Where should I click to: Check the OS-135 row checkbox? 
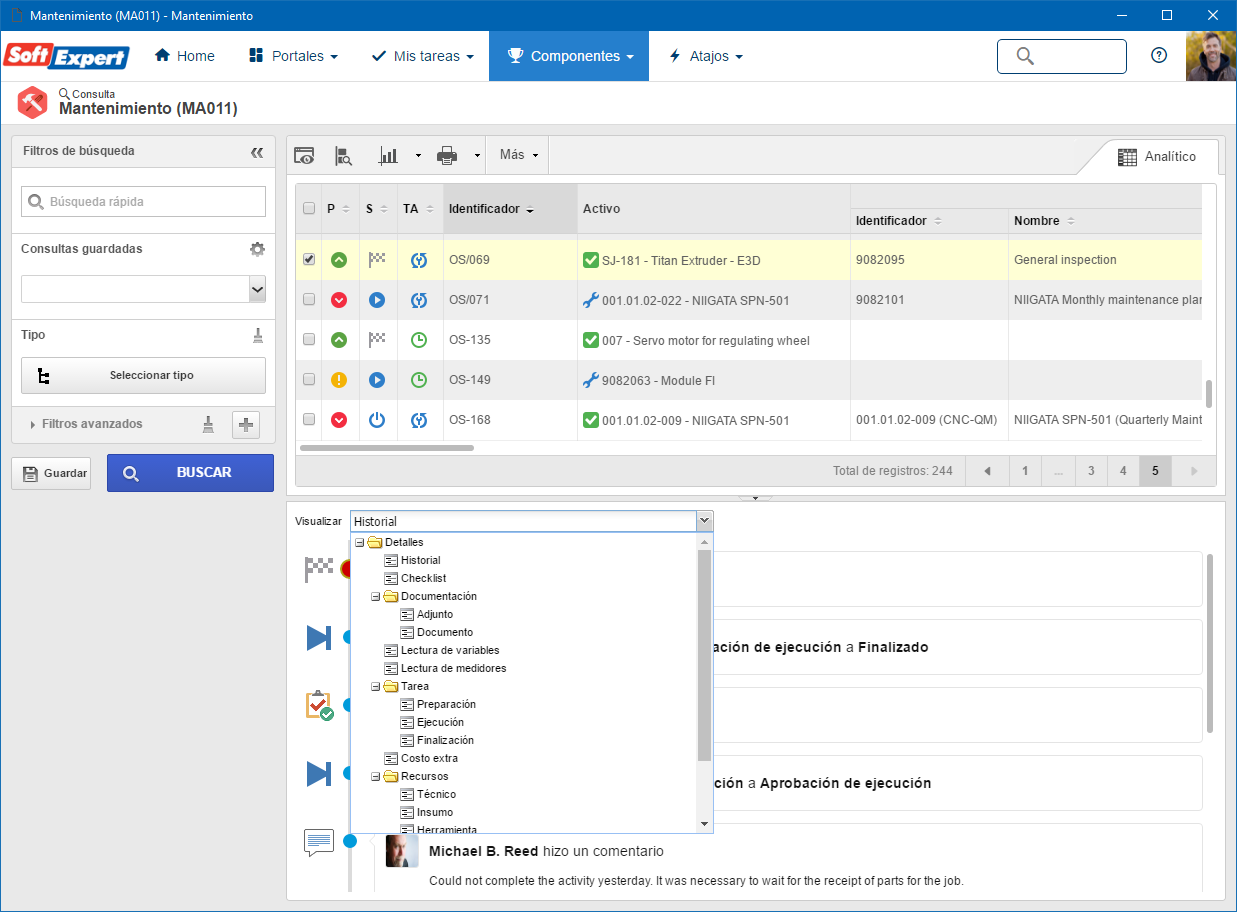coord(309,339)
